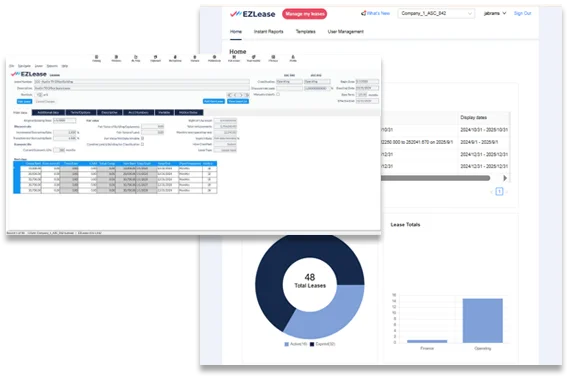Click the Manage my leases button
The height and width of the screenshot is (381, 571).
point(304,14)
